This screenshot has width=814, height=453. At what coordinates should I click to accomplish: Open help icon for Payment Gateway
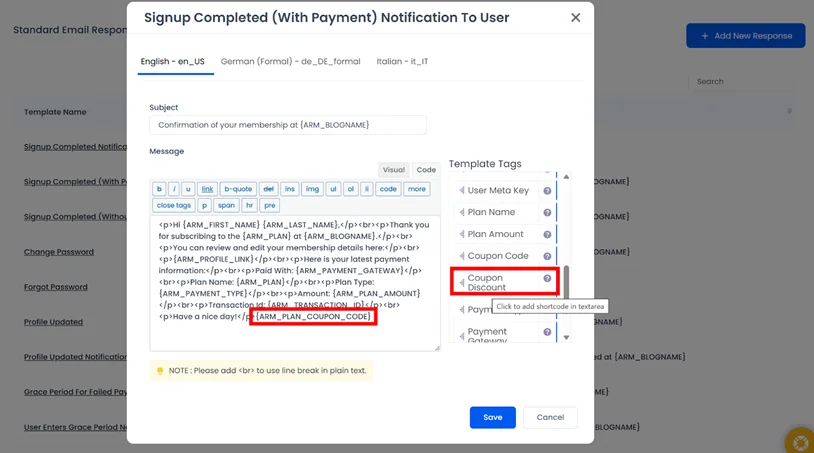547,332
